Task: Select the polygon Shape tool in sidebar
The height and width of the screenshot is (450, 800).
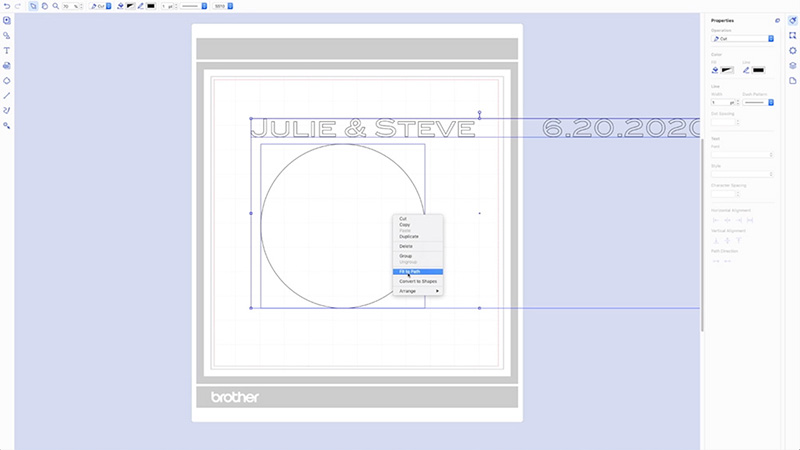Action: pyautogui.click(x=7, y=80)
